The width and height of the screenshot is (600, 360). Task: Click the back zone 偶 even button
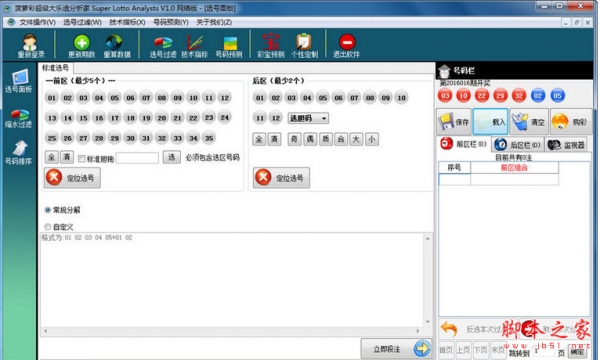(x=310, y=139)
